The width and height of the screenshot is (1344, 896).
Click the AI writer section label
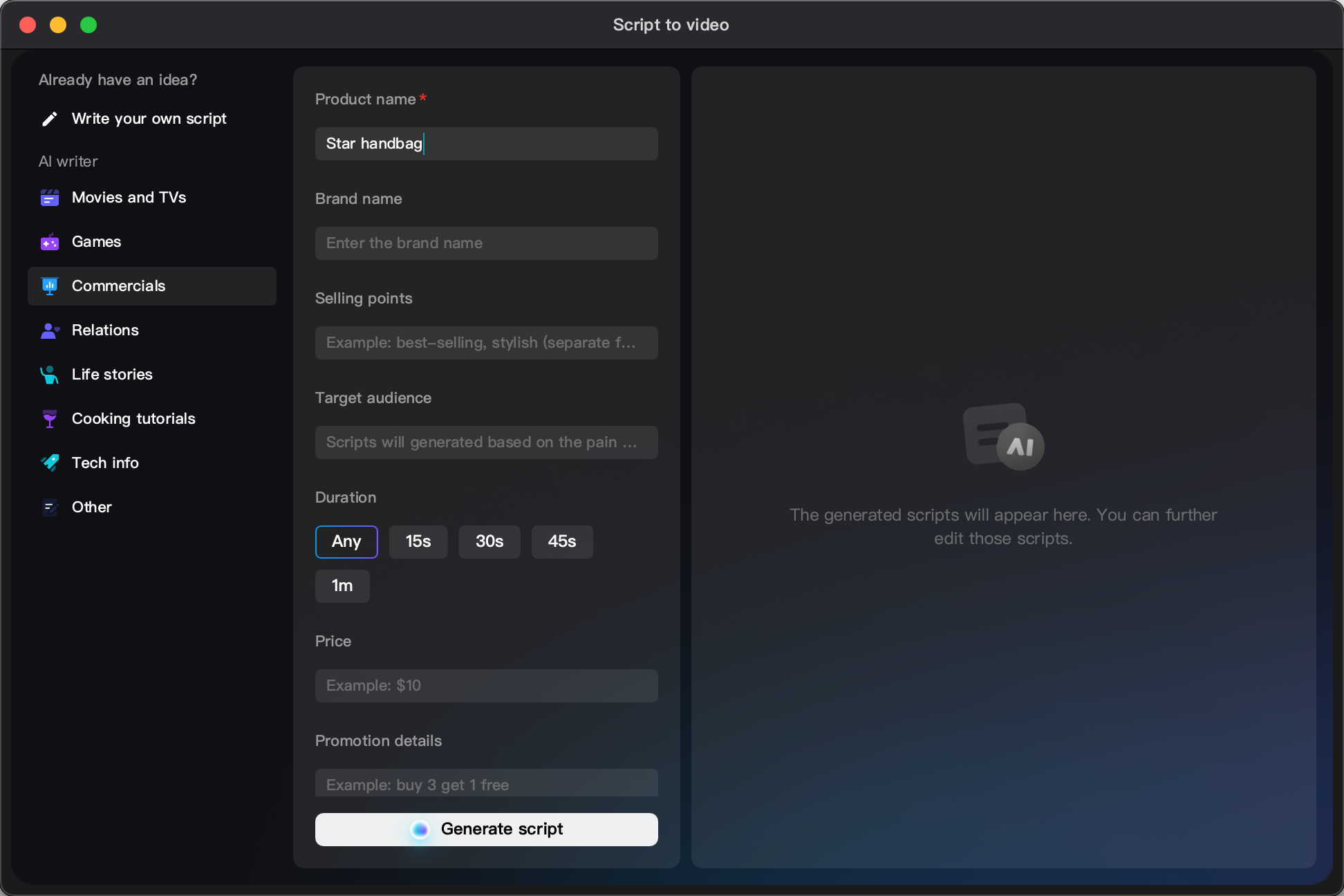click(x=67, y=160)
